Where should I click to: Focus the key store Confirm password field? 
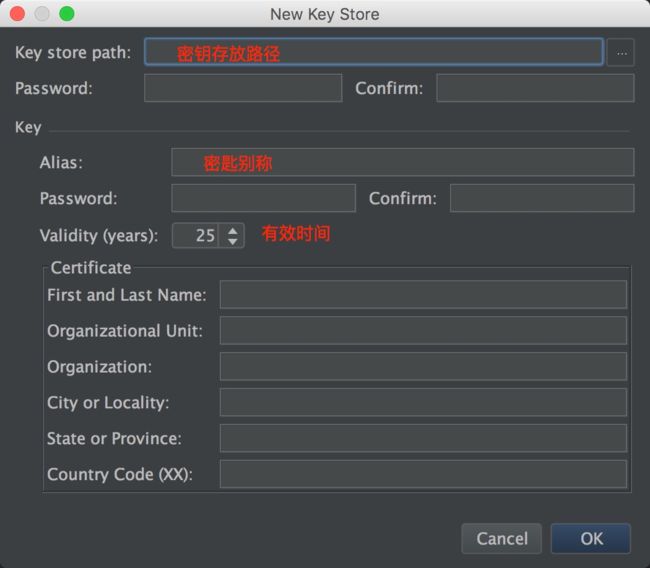535,88
